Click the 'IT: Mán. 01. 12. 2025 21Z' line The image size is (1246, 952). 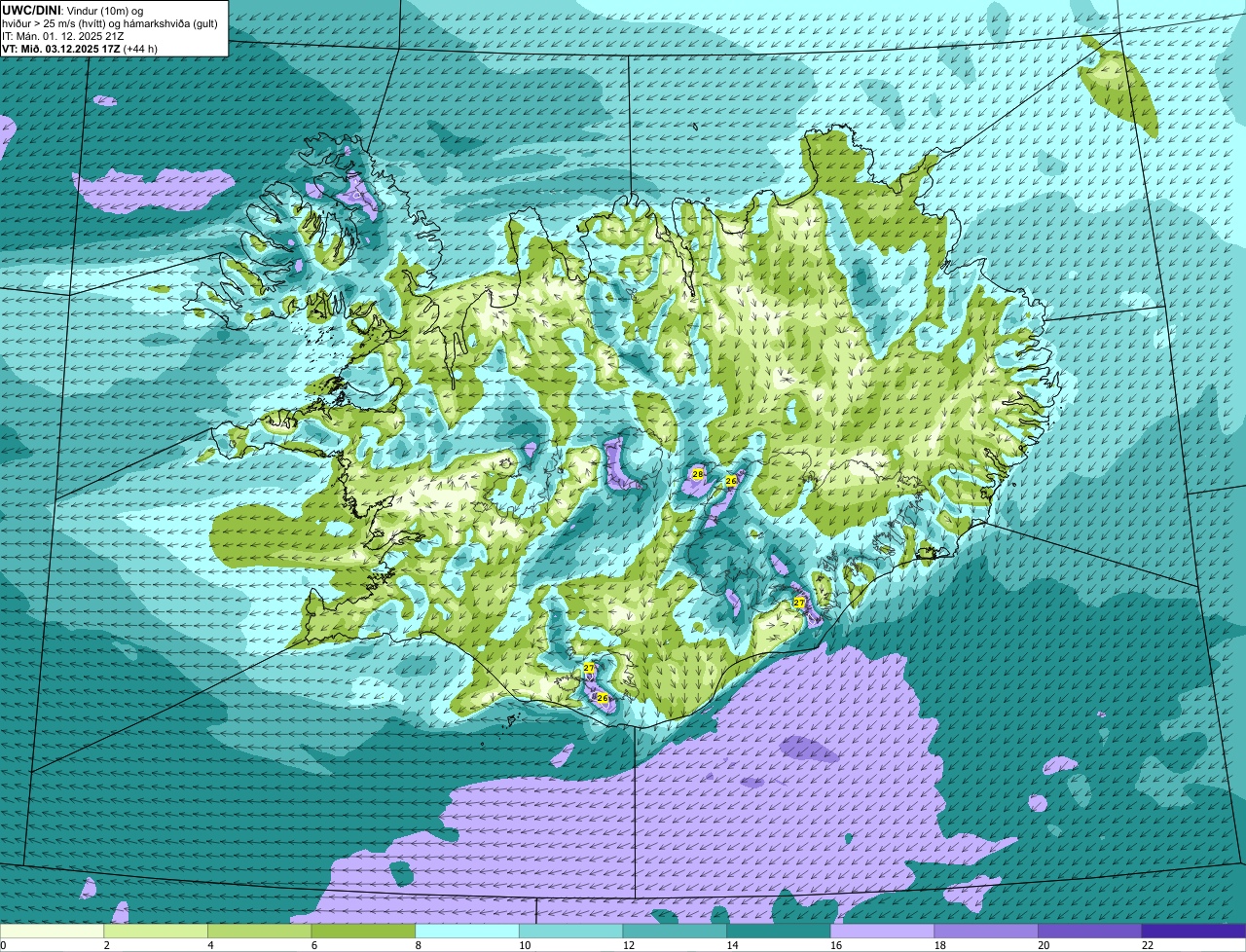coord(63,35)
